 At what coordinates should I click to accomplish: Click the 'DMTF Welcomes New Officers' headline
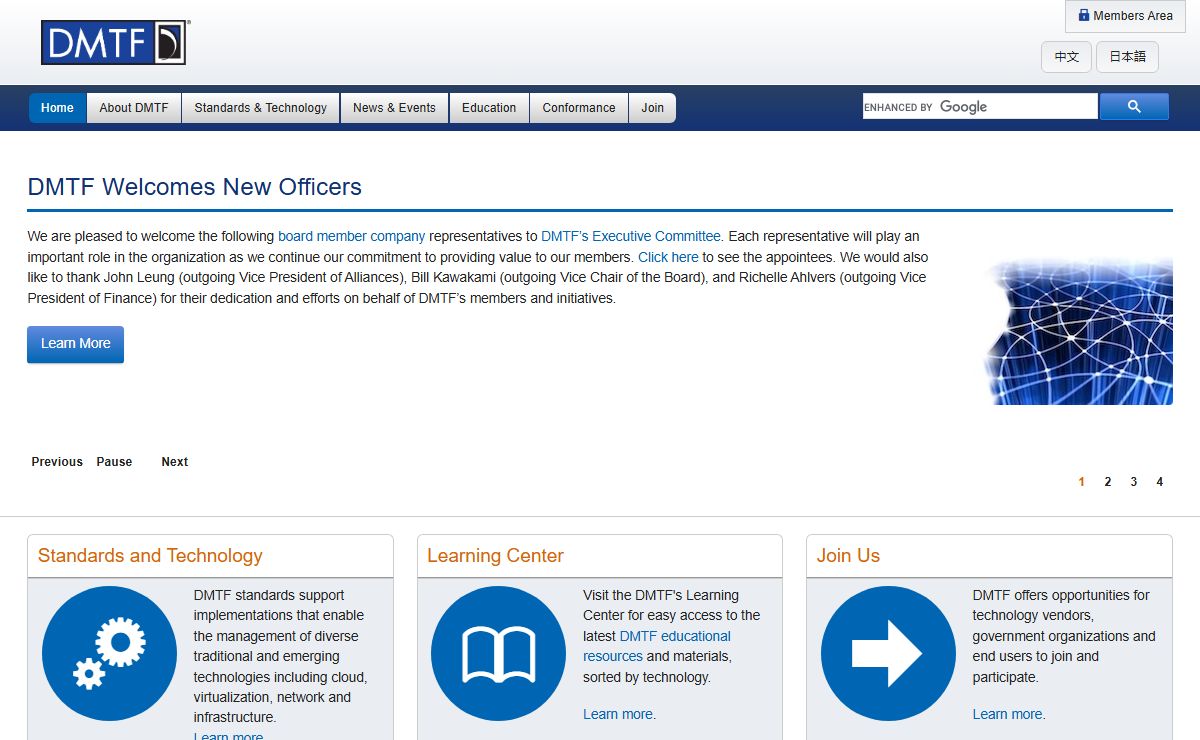pos(195,187)
